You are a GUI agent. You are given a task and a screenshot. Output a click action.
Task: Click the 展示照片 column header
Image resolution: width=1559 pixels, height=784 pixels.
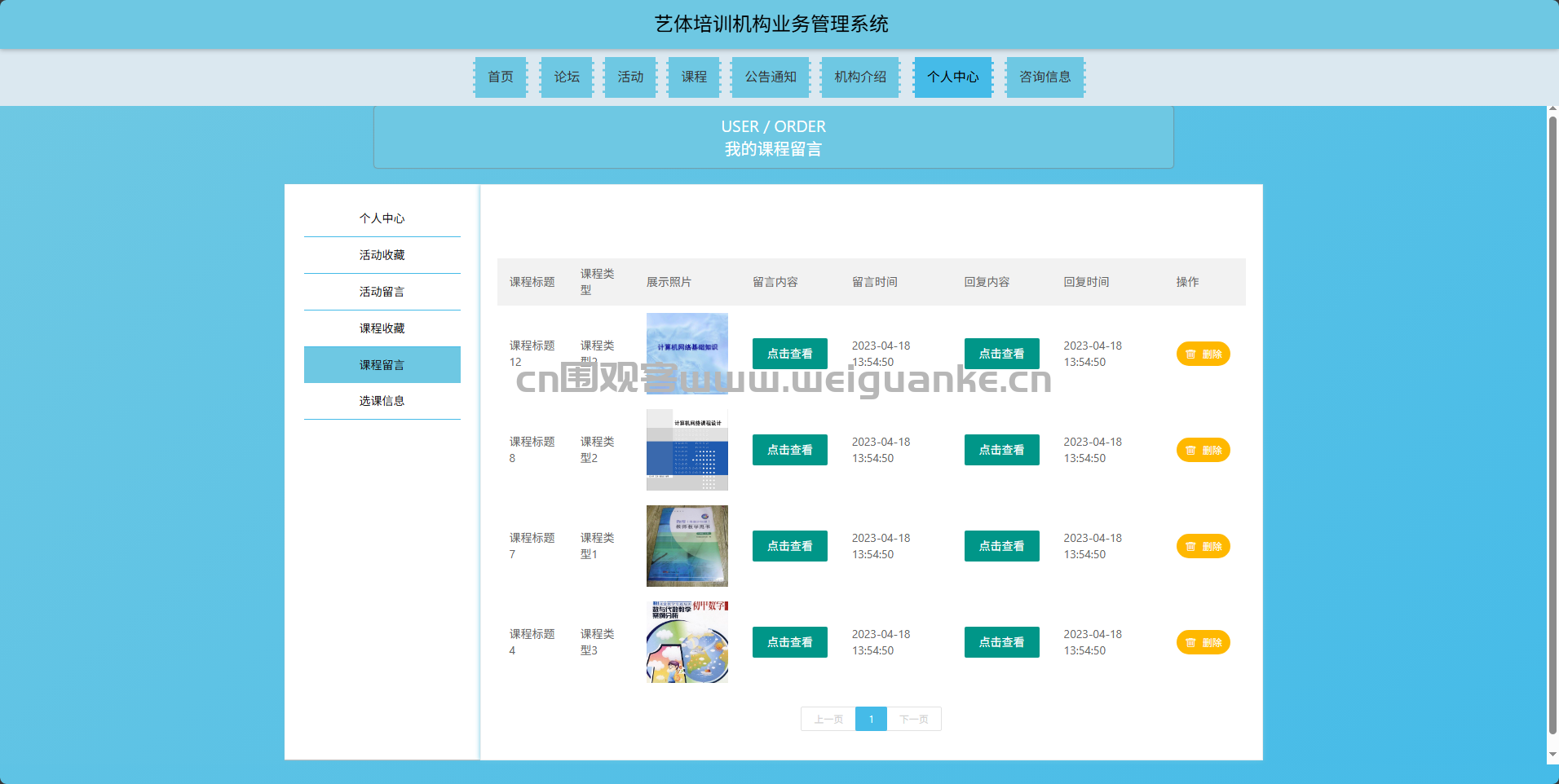tap(669, 282)
